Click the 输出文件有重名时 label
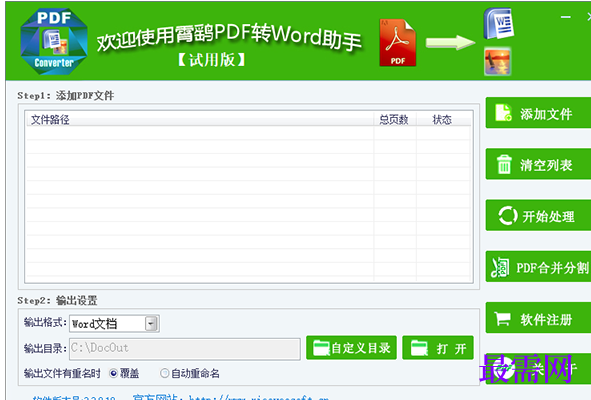 [x=62, y=373]
